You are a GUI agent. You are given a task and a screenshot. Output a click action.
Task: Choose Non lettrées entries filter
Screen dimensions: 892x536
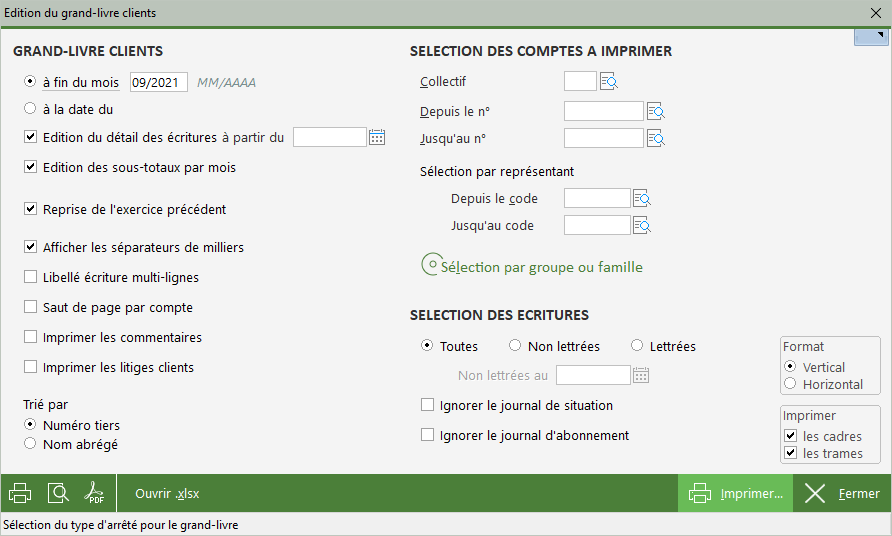click(515, 346)
